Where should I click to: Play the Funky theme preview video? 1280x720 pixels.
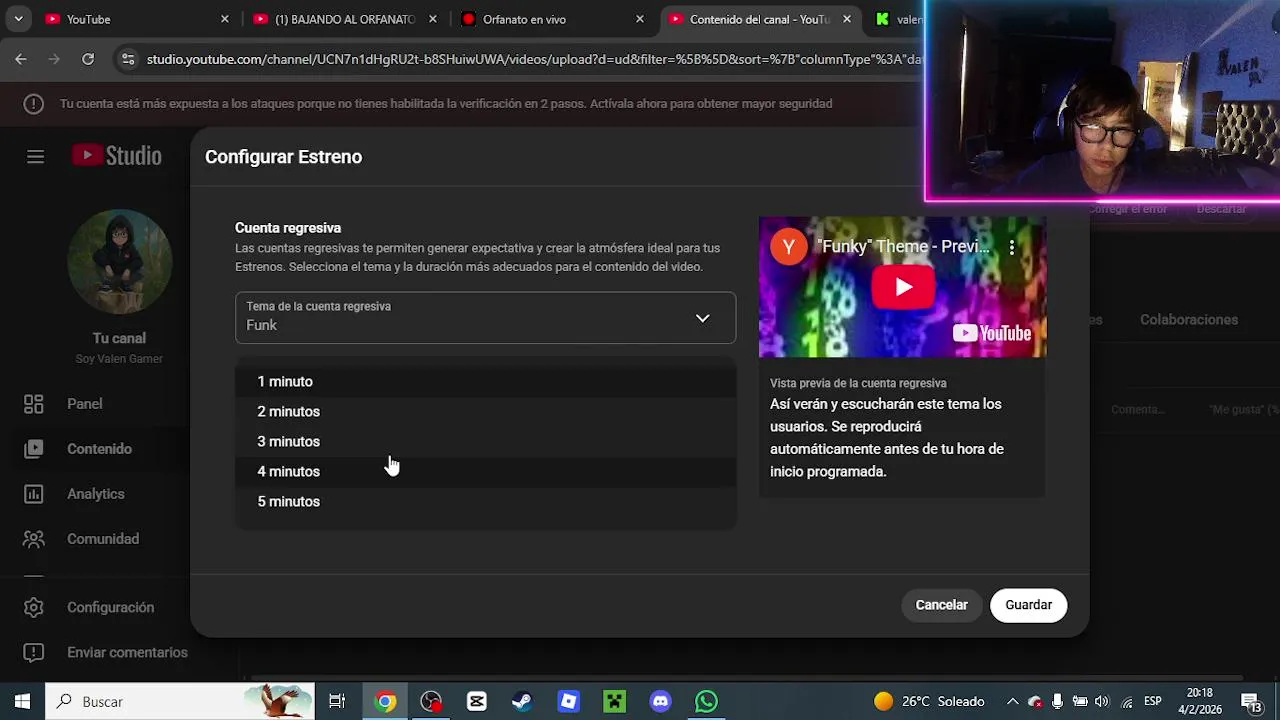point(903,287)
